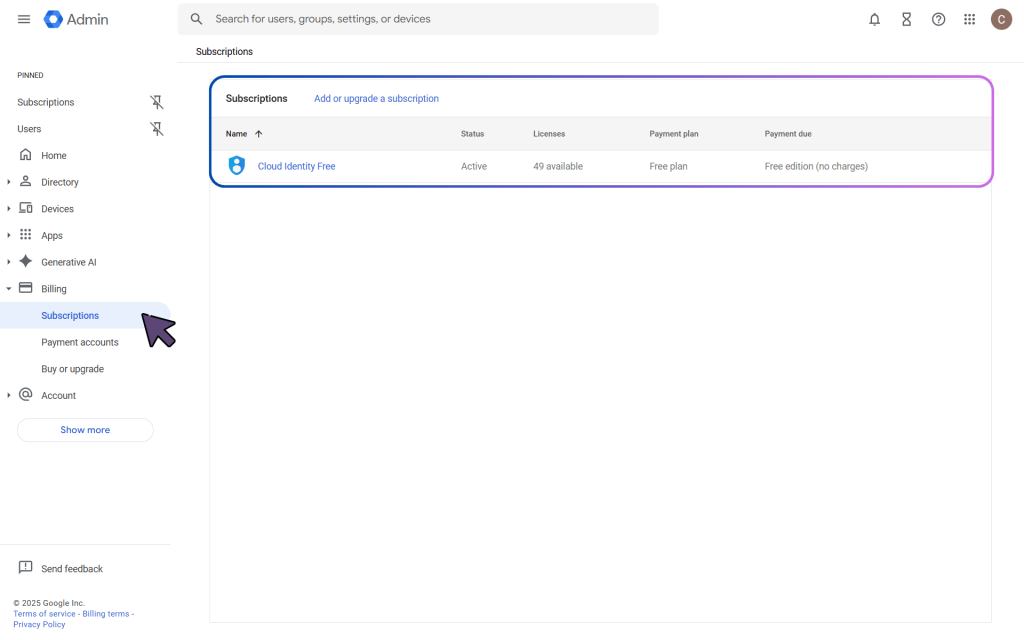1024x640 pixels.
Task: Click Free edition (no charges) cell
Action: pos(816,167)
